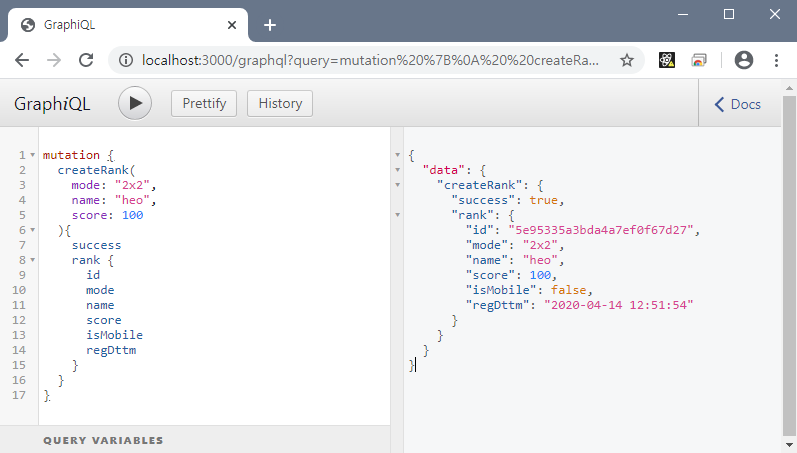797x453 pixels.
Task: Collapse the rank block at line 8
Action: pyautogui.click(x=33, y=260)
